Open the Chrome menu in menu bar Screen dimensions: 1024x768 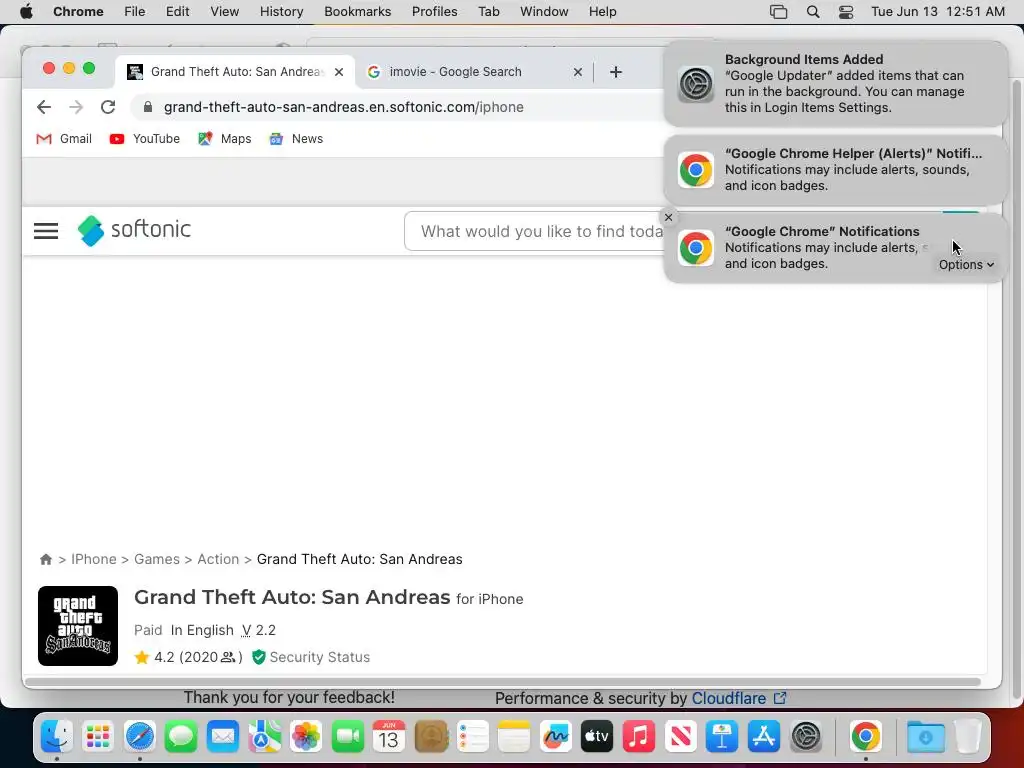coord(78,12)
